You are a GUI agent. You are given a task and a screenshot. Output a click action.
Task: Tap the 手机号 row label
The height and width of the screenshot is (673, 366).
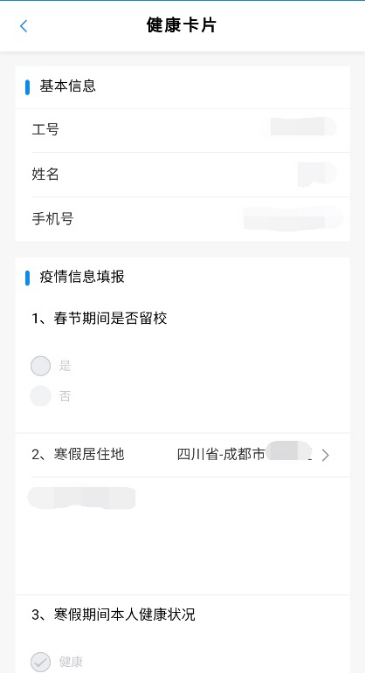52,218
